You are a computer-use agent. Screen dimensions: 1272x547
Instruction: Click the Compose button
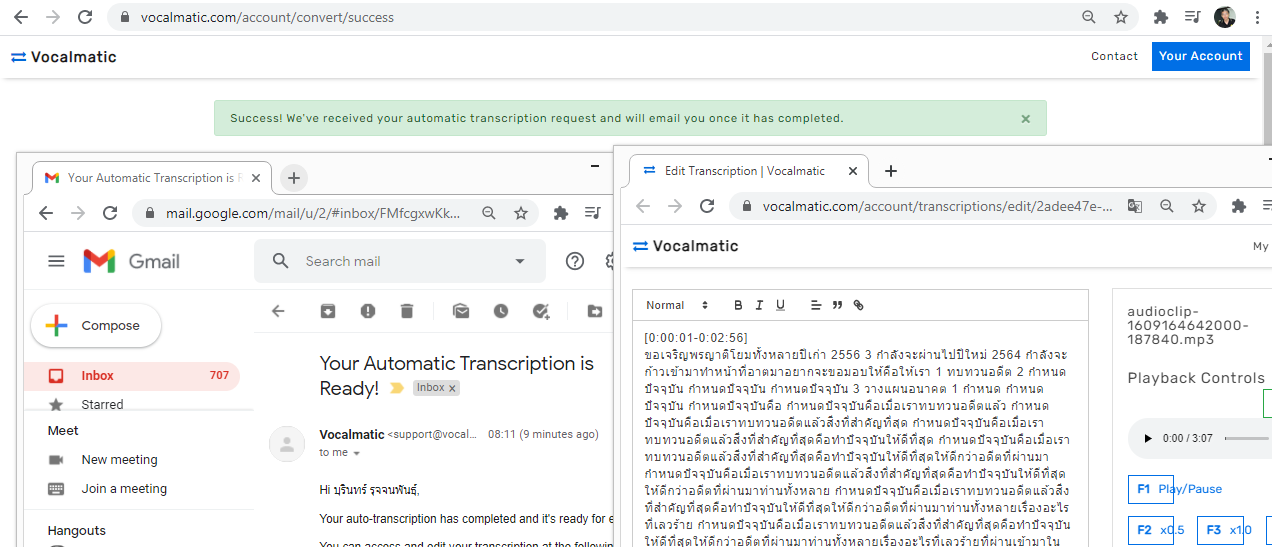pyautogui.click(x=96, y=326)
